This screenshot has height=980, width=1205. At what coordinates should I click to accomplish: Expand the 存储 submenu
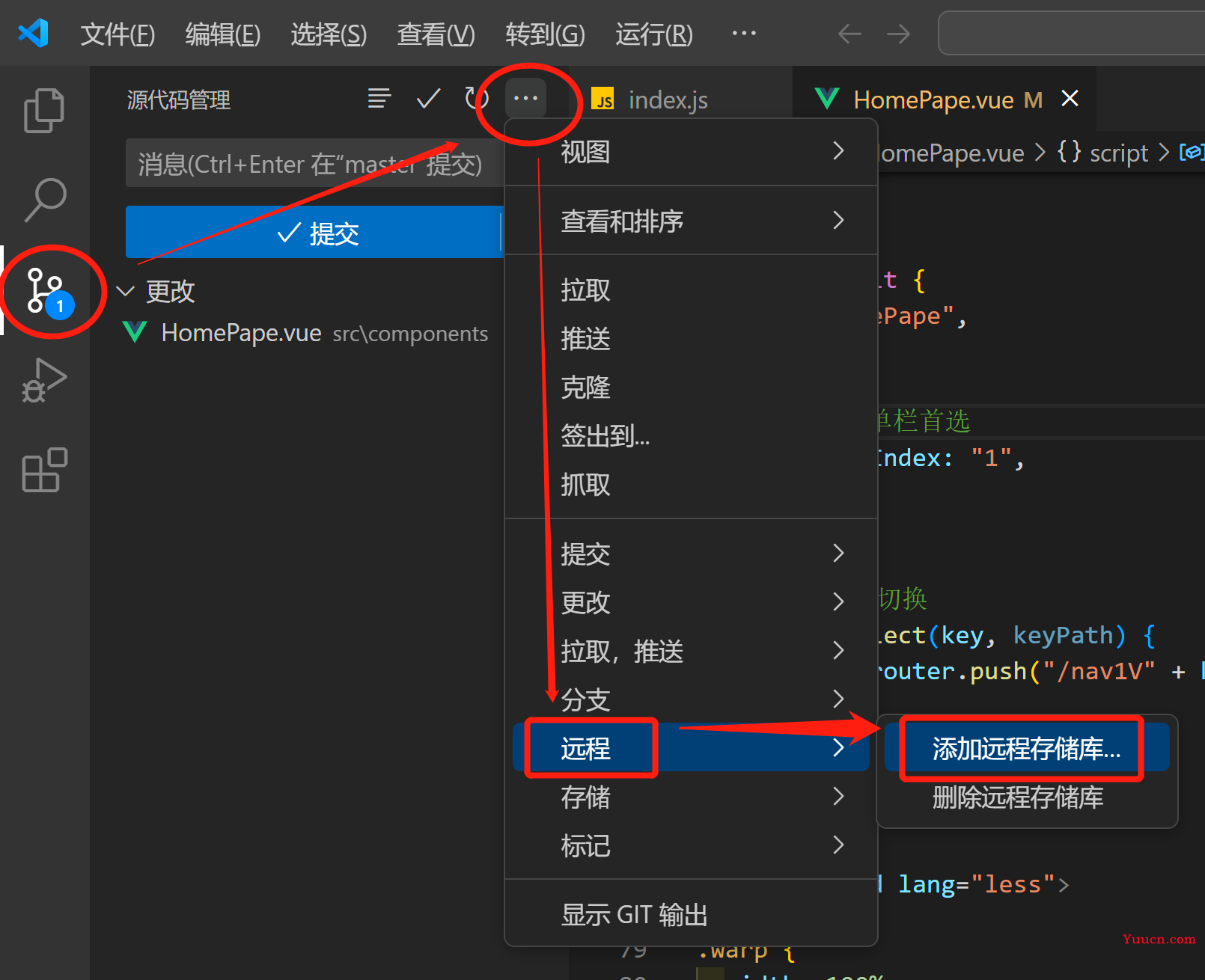coord(691,797)
